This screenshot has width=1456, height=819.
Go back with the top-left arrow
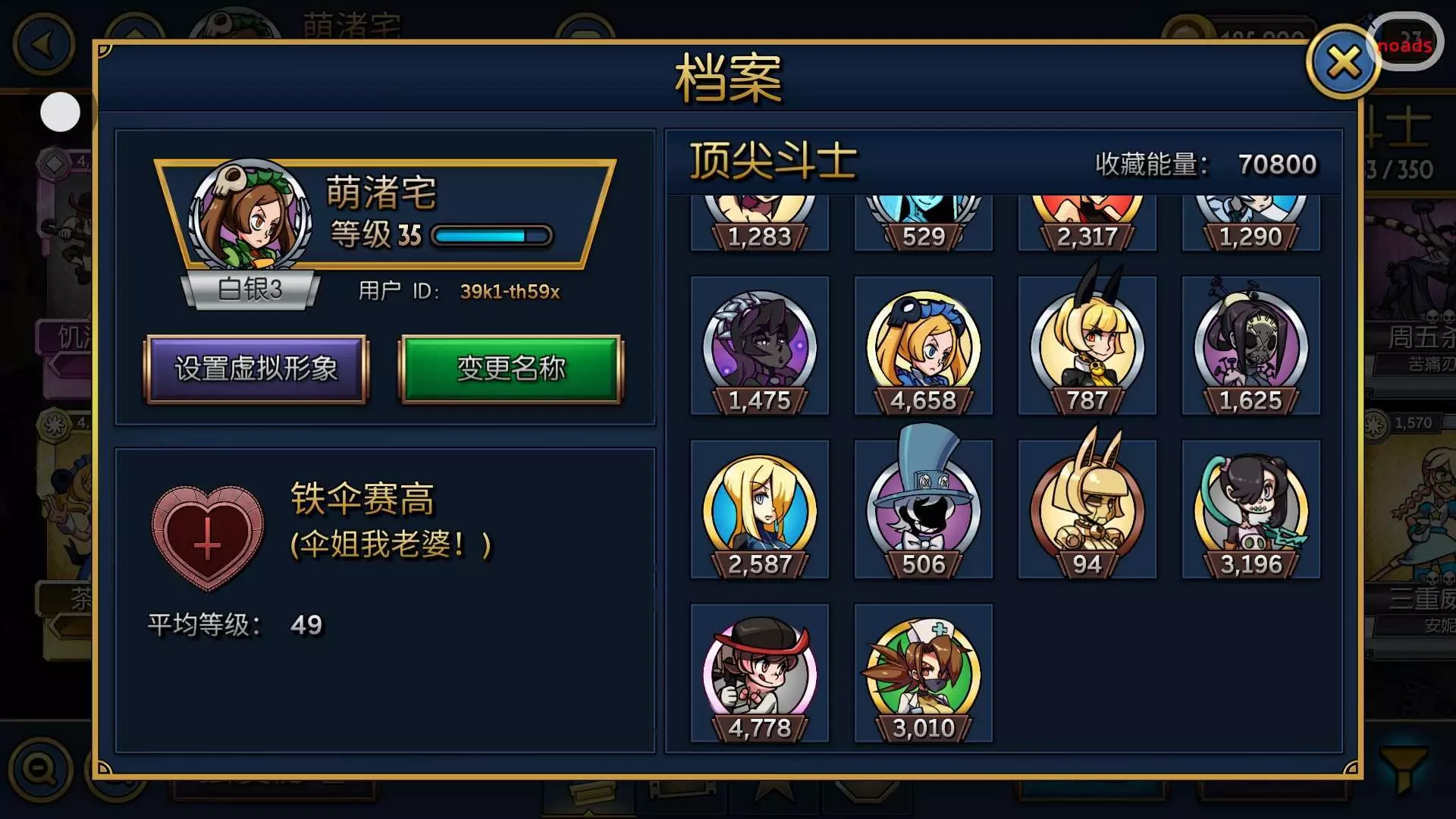click(x=43, y=44)
